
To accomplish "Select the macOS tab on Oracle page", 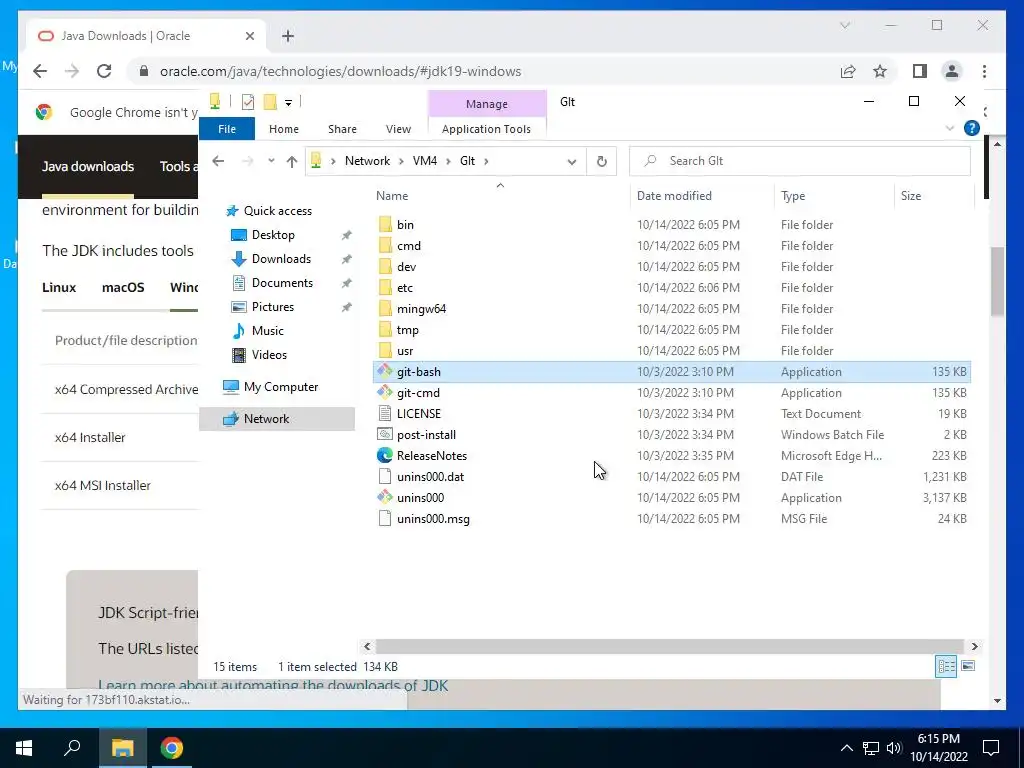I will (x=123, y=287).
